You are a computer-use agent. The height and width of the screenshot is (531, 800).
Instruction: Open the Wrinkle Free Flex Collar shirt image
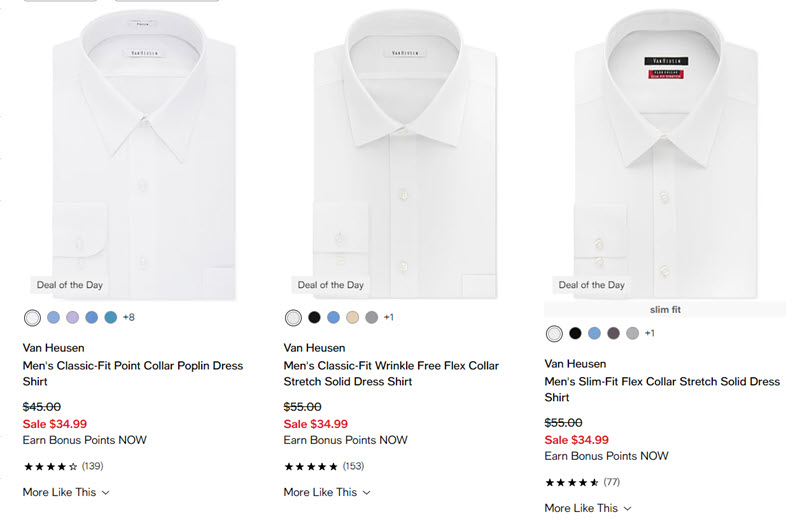(x=404, y=150)
